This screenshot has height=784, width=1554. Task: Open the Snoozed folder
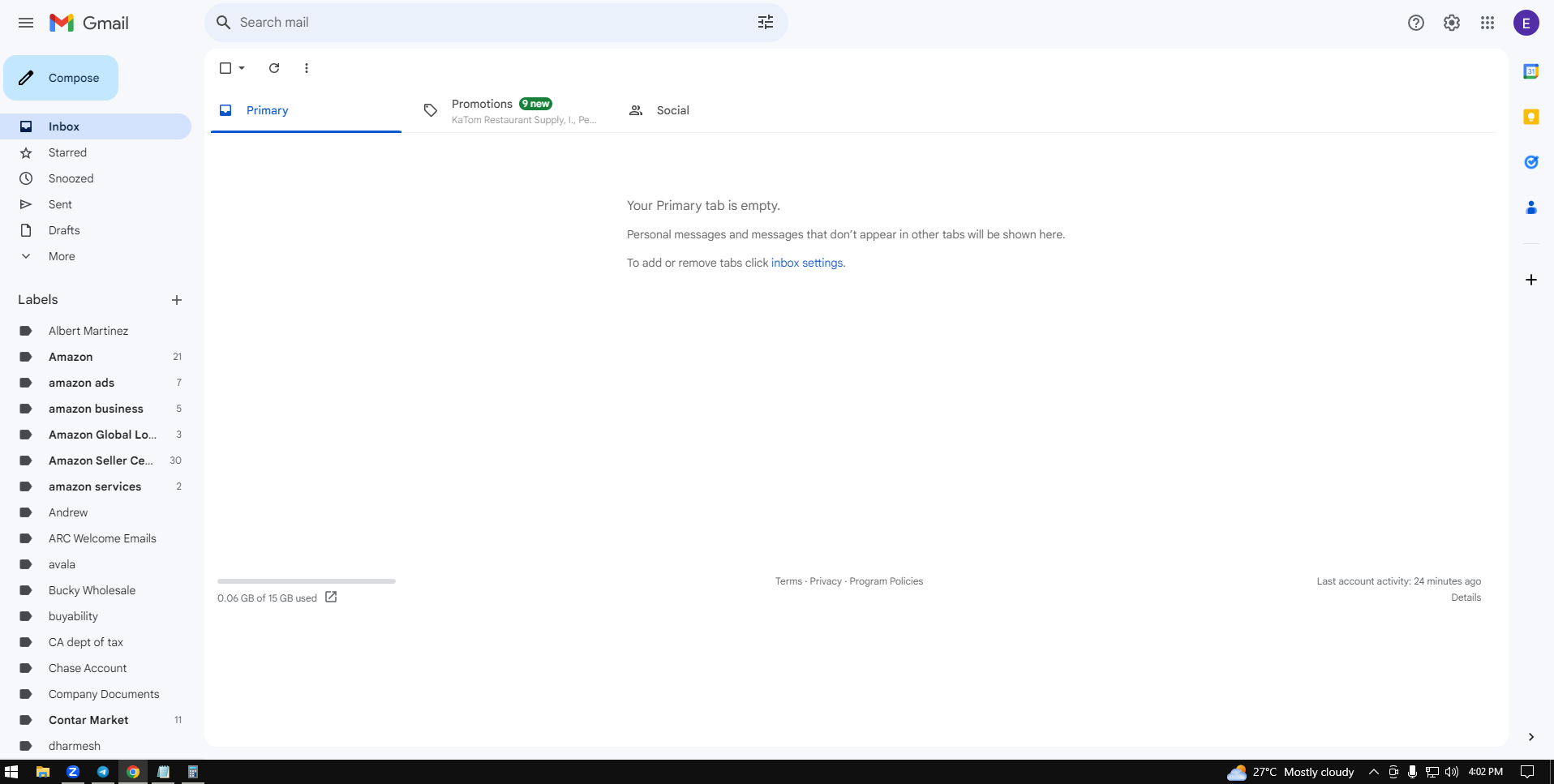click(x=96, y=178)
